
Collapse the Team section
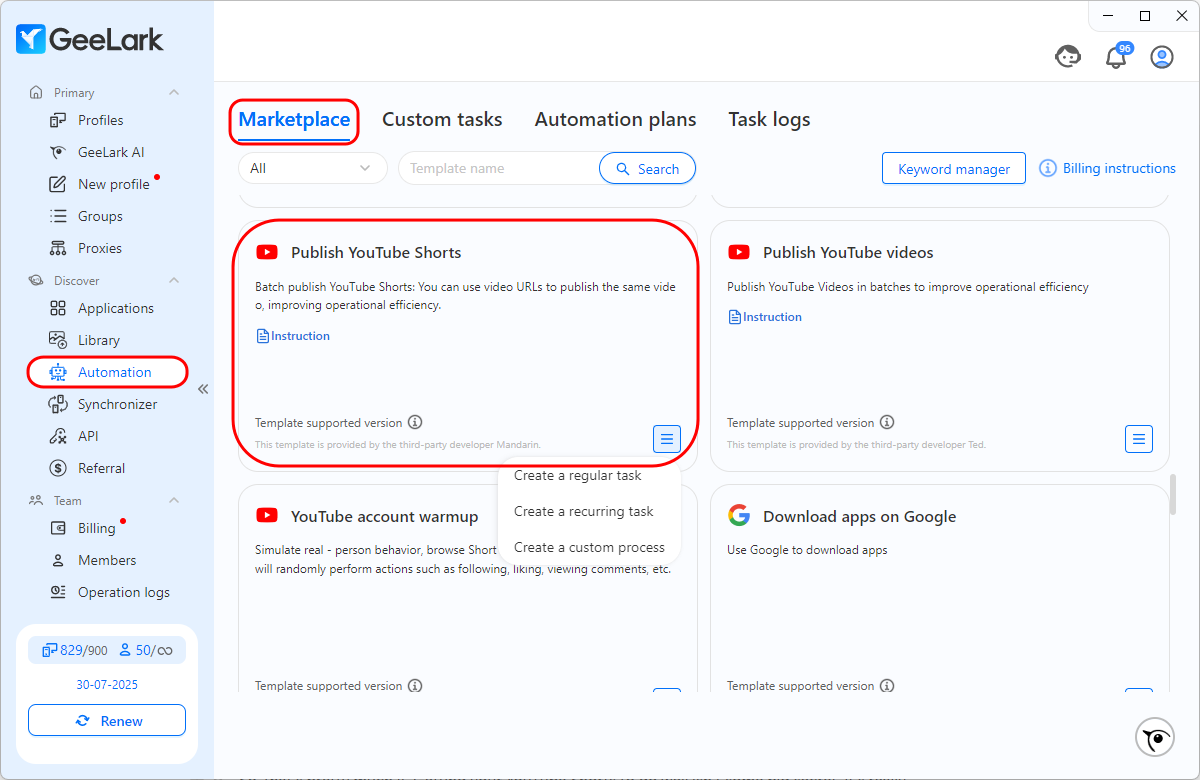(x=174, y=500)
